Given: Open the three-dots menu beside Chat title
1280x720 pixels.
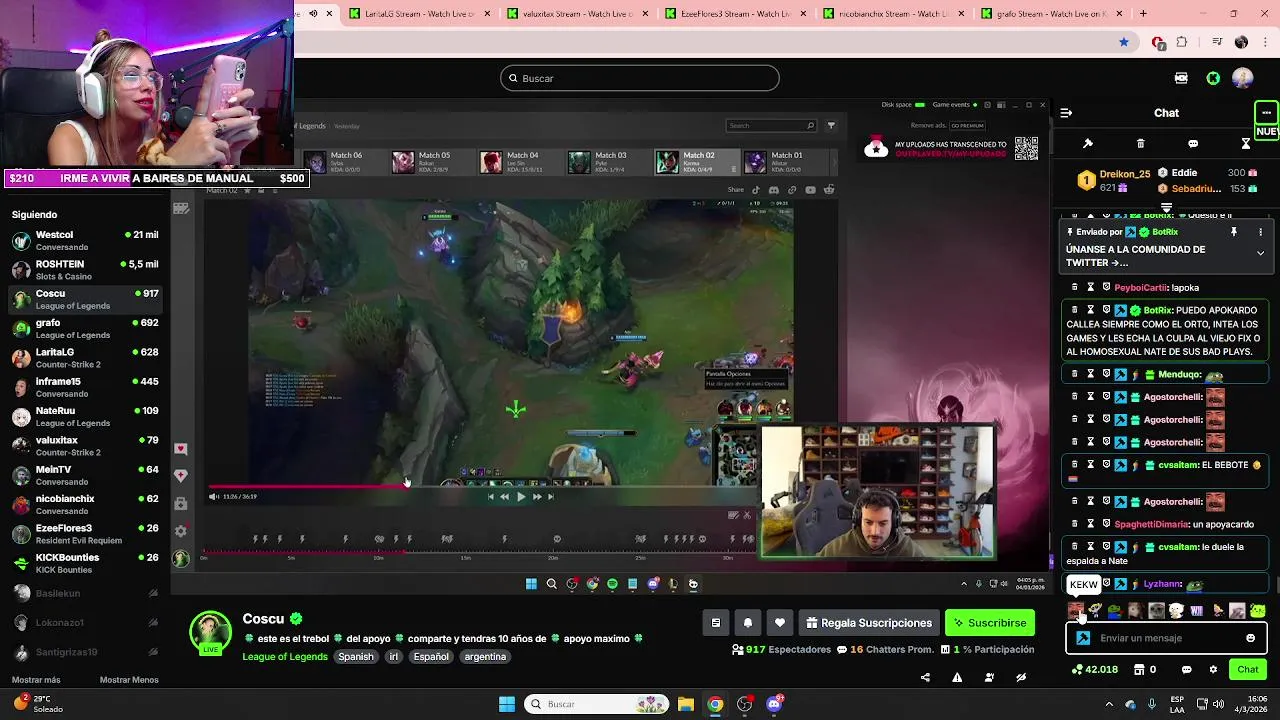Looking at the screenshot, I should tap(1266, 112).
